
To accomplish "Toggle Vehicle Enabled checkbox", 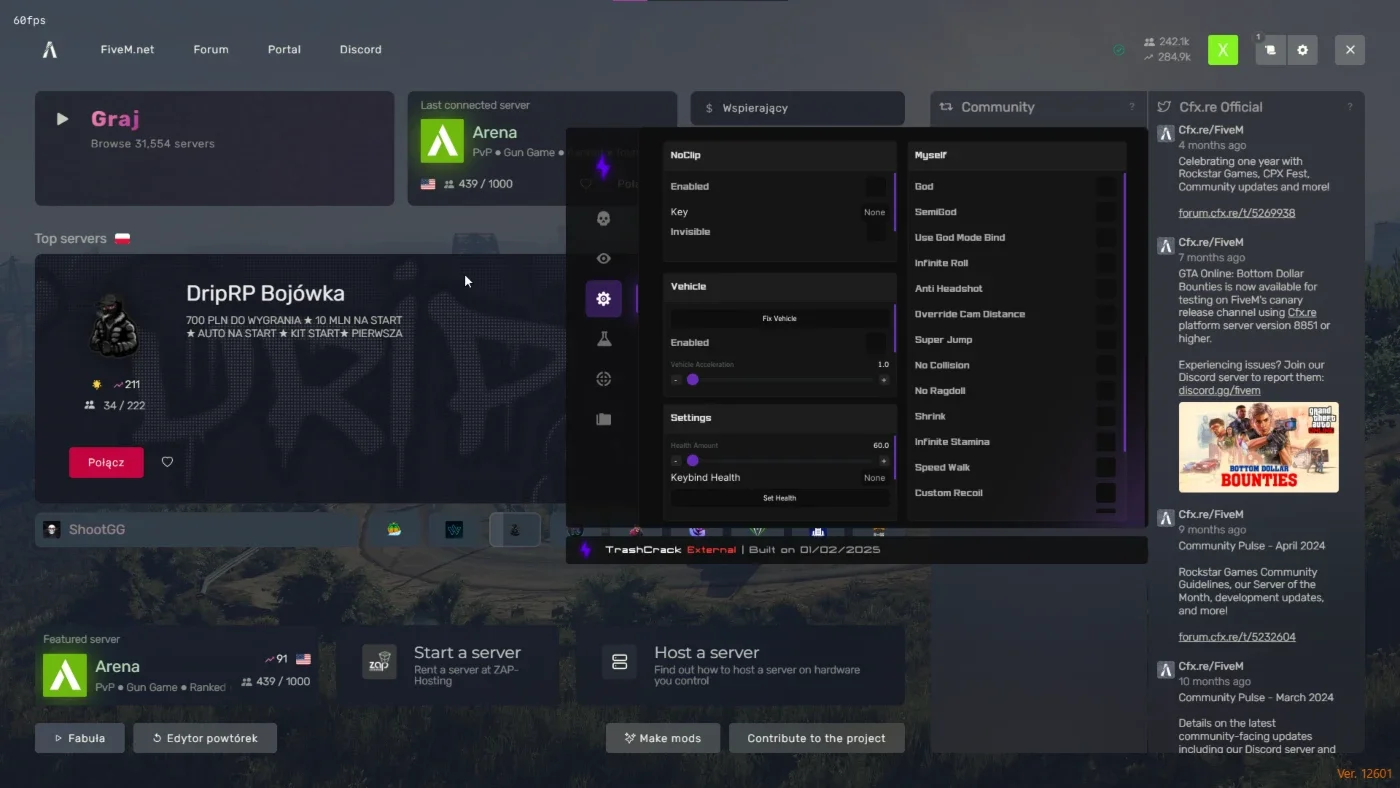I will click(x=876, y=342).
